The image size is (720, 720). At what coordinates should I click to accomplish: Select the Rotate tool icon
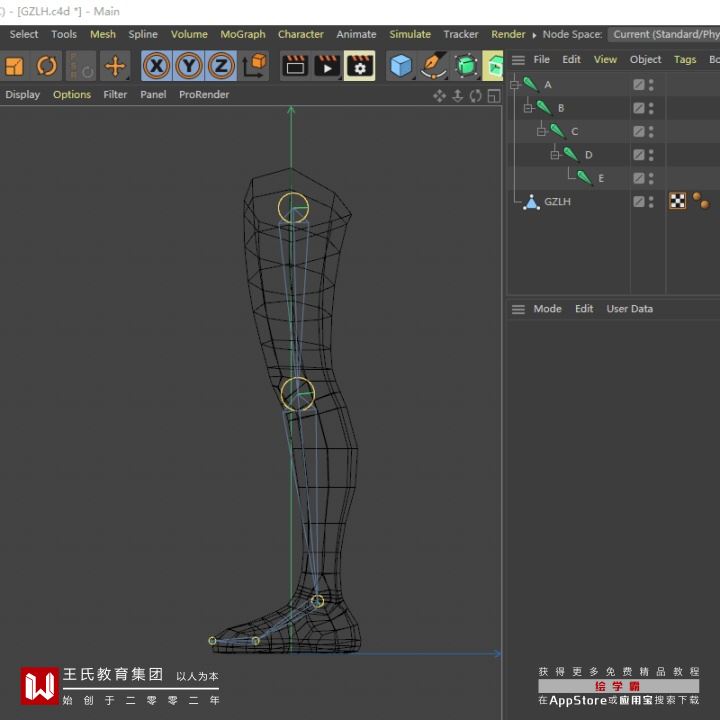click(x=47, y=66)
